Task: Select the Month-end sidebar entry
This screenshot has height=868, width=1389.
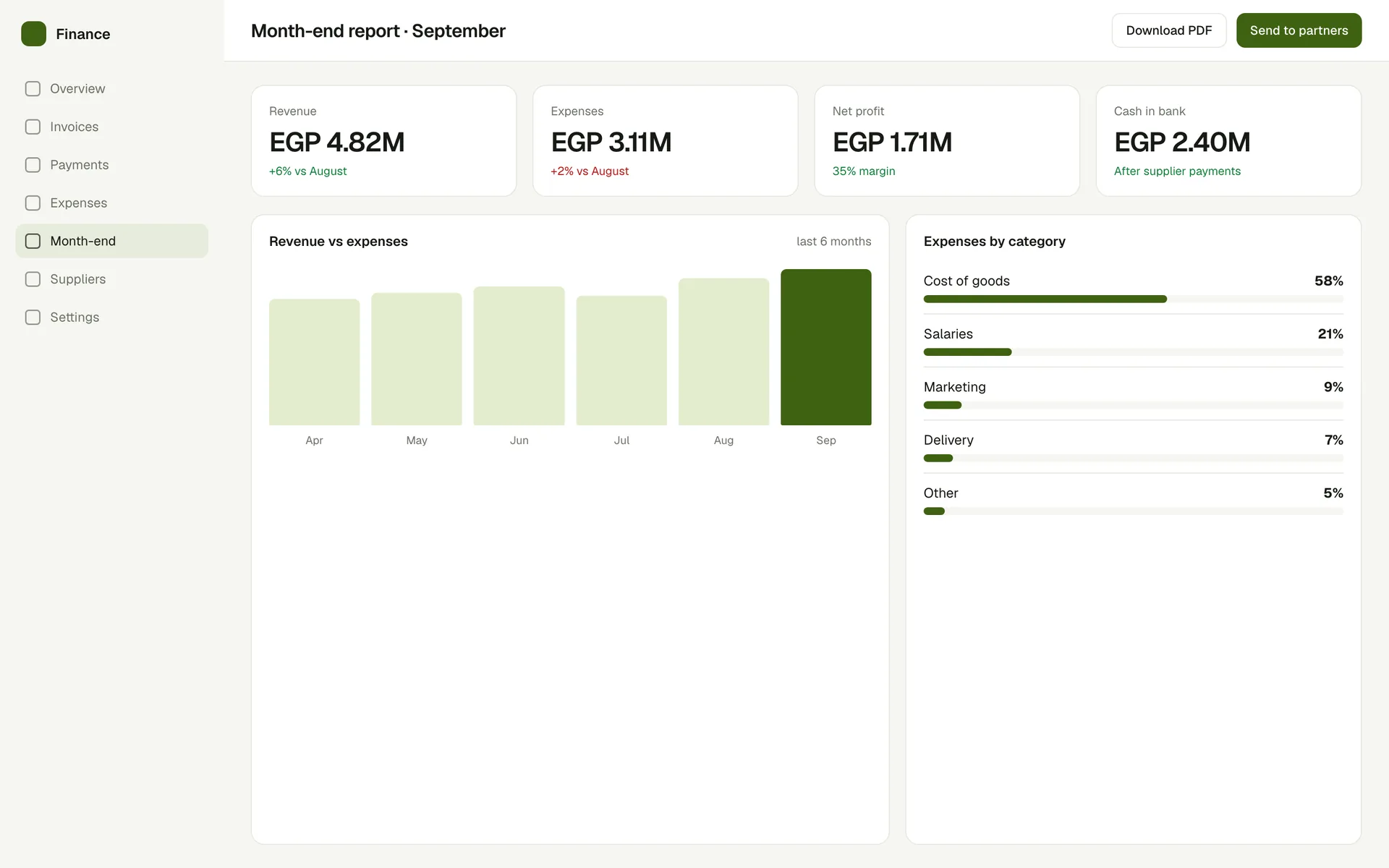Action: 111,241
